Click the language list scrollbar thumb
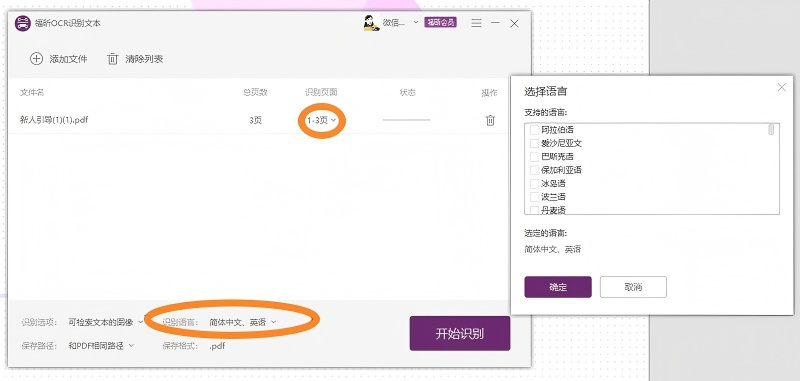 click(x=771, y=130)
